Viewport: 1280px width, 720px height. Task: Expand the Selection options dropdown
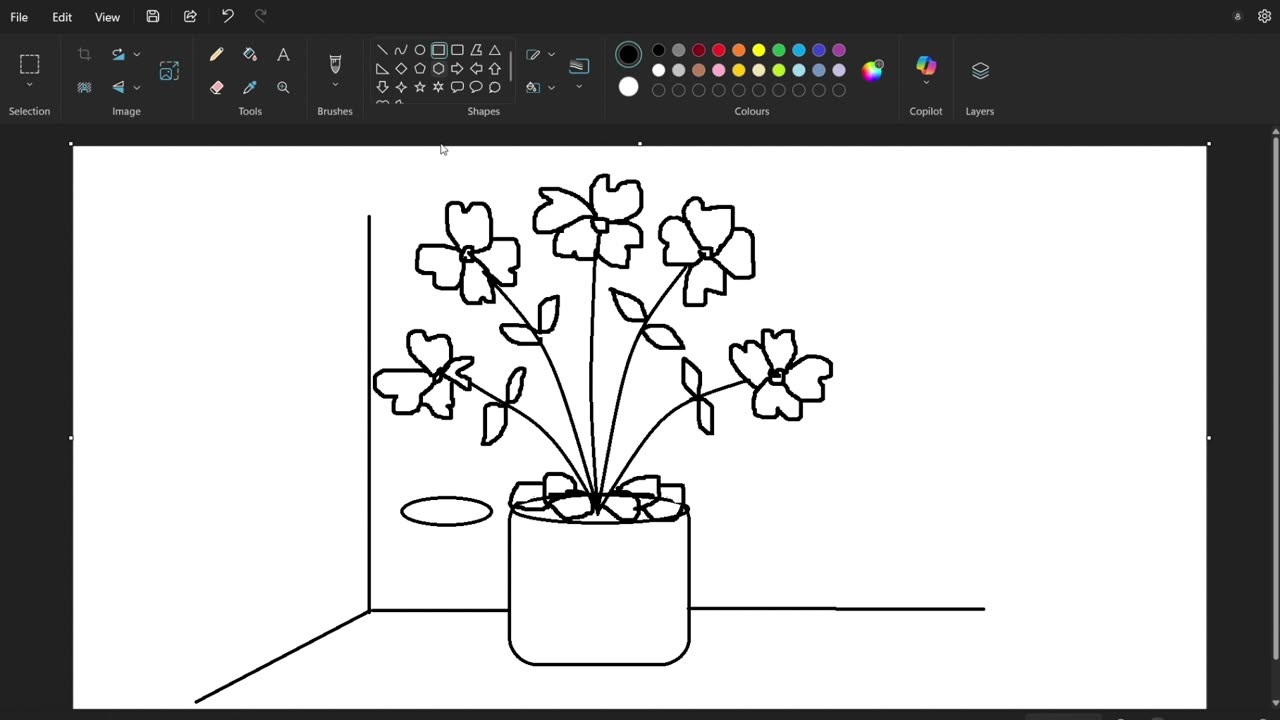pos(30,86)
